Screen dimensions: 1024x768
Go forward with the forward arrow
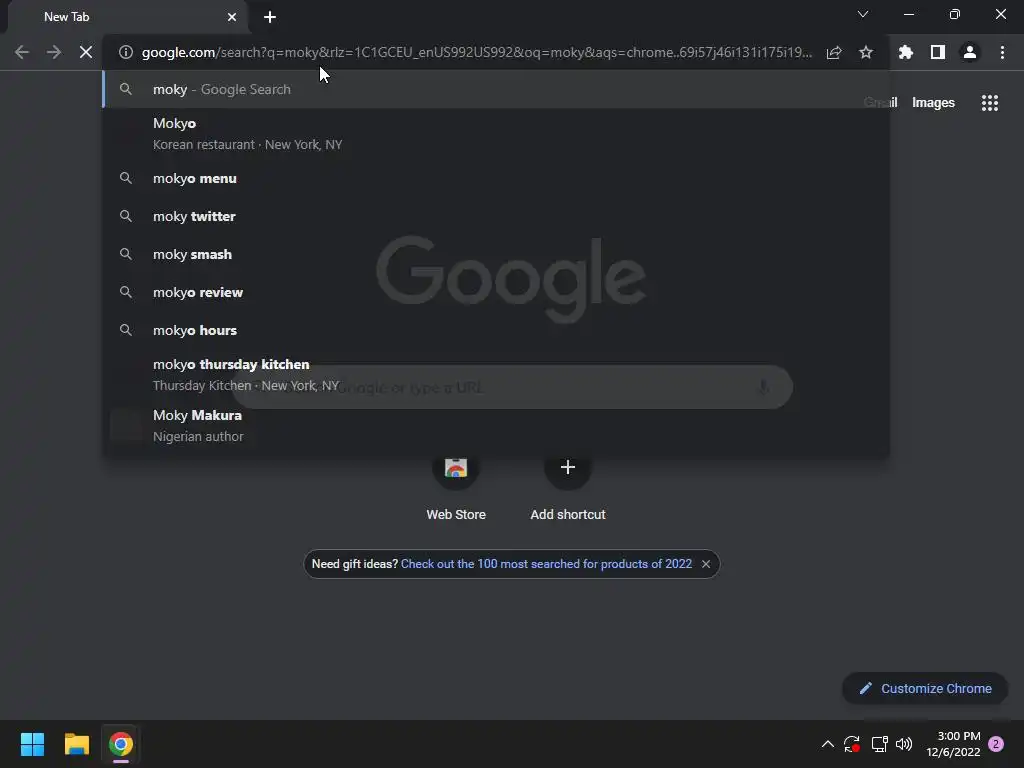click(x=54, y=52)
